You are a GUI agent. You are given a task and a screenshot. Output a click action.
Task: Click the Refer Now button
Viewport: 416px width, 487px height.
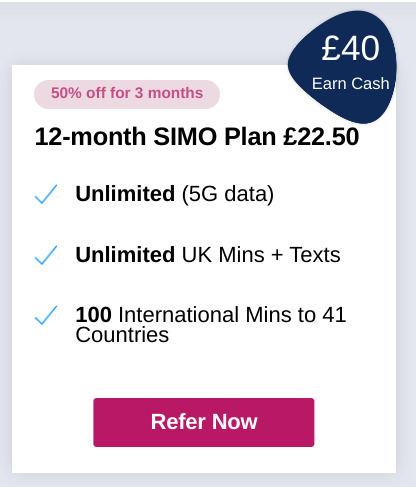(x=204, y=422)
